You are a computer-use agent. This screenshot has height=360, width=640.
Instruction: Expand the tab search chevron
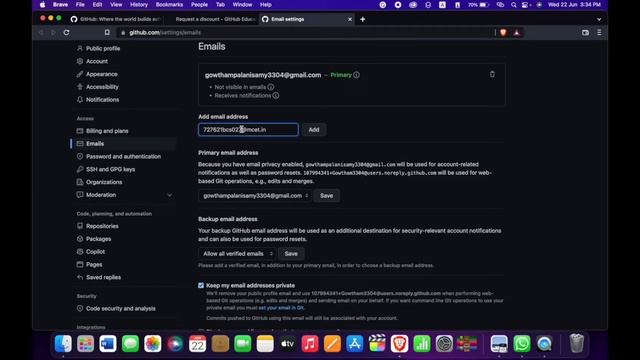click(599, 19)
